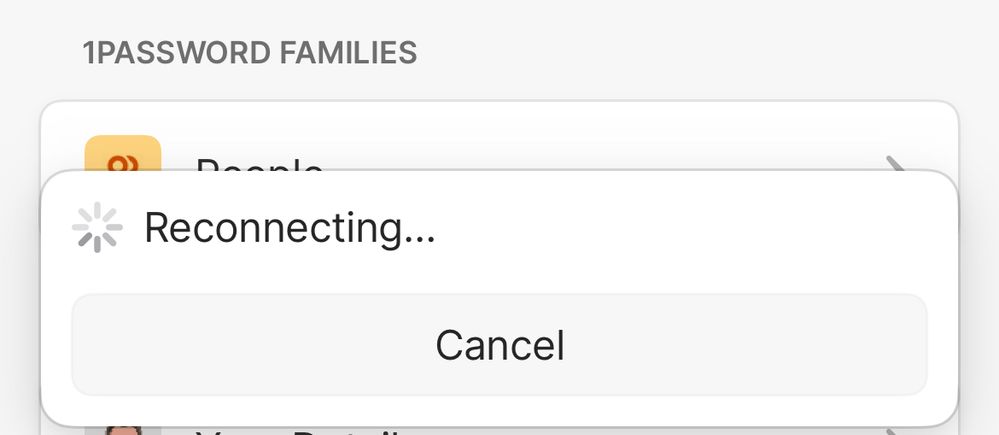The image size is (999, 435).
Task: Click the yellow People group tile
Action: (123, 153)
